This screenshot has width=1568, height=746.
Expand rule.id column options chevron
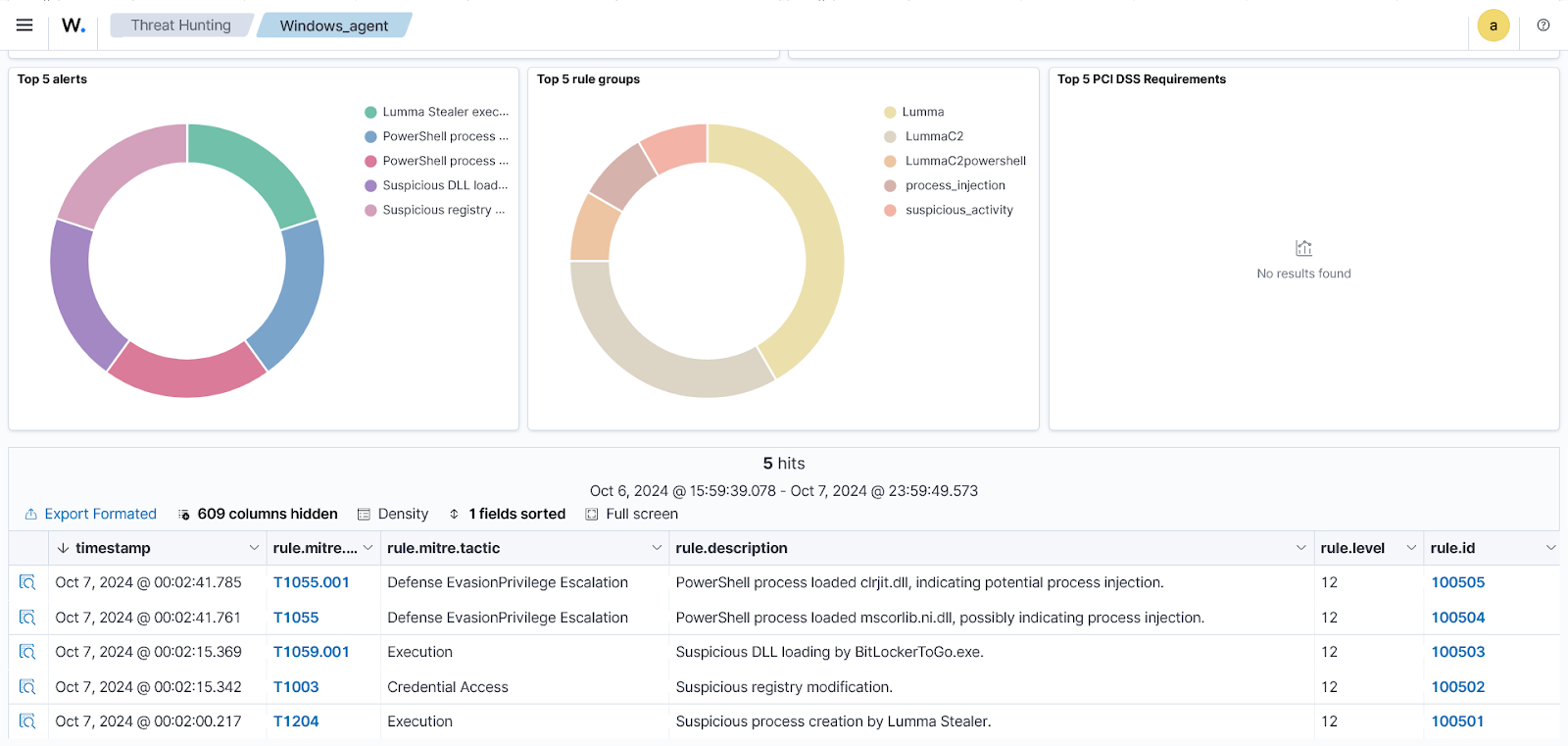[x=1550, y=548]
